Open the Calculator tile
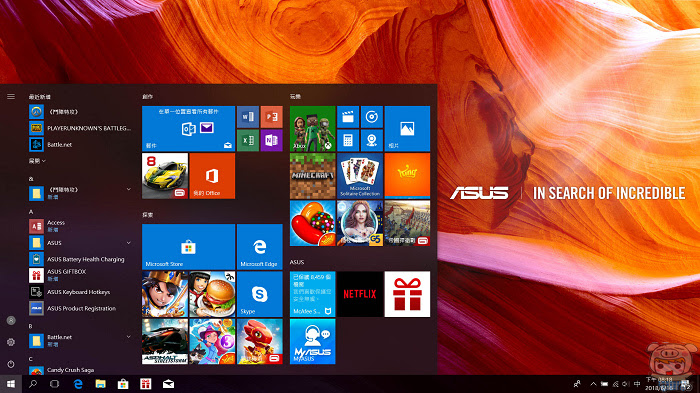The width and height of the screenshot is (700, 393). [x=348, y=140]
